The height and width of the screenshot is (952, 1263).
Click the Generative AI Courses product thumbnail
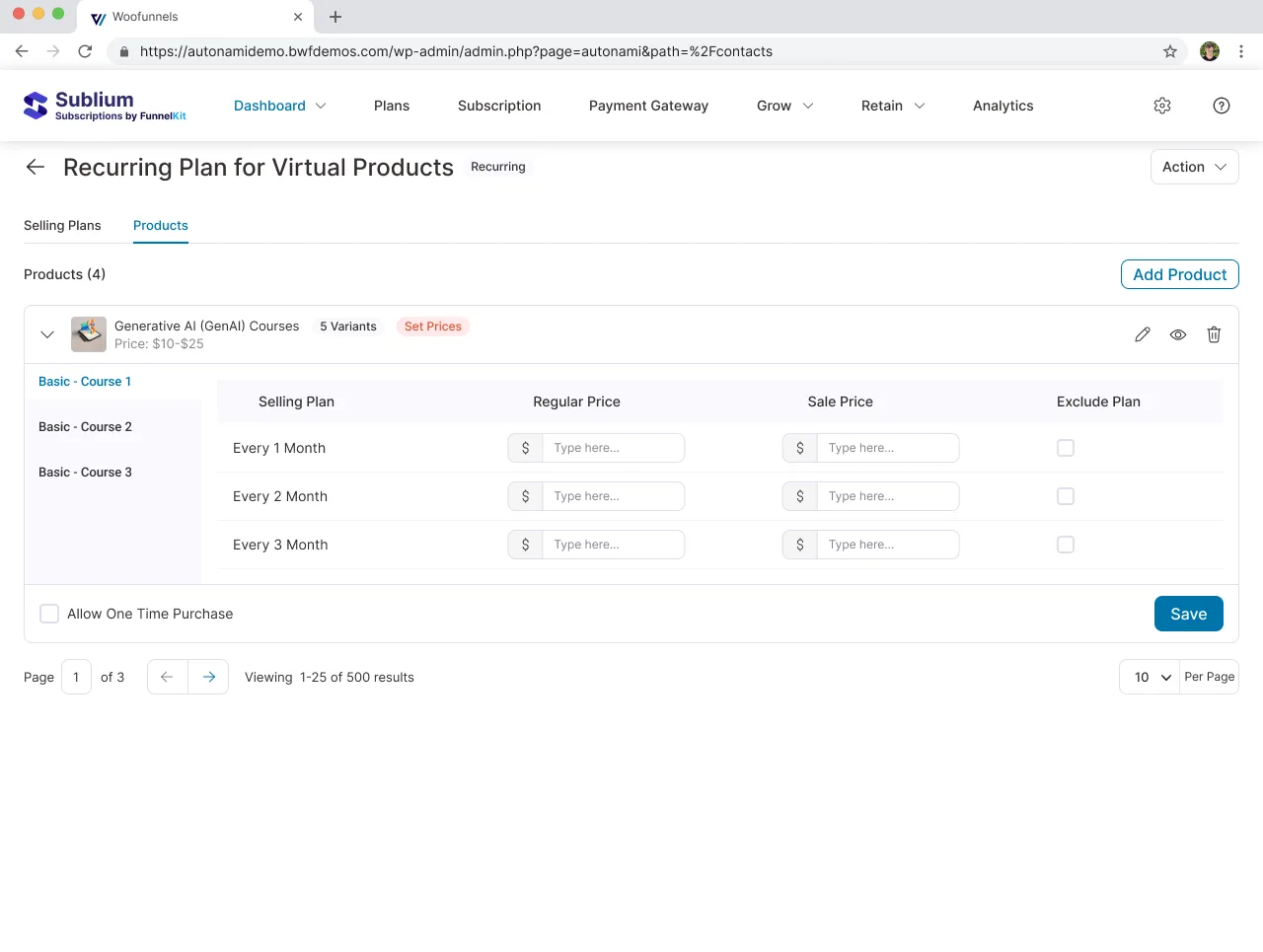(89, 334)
